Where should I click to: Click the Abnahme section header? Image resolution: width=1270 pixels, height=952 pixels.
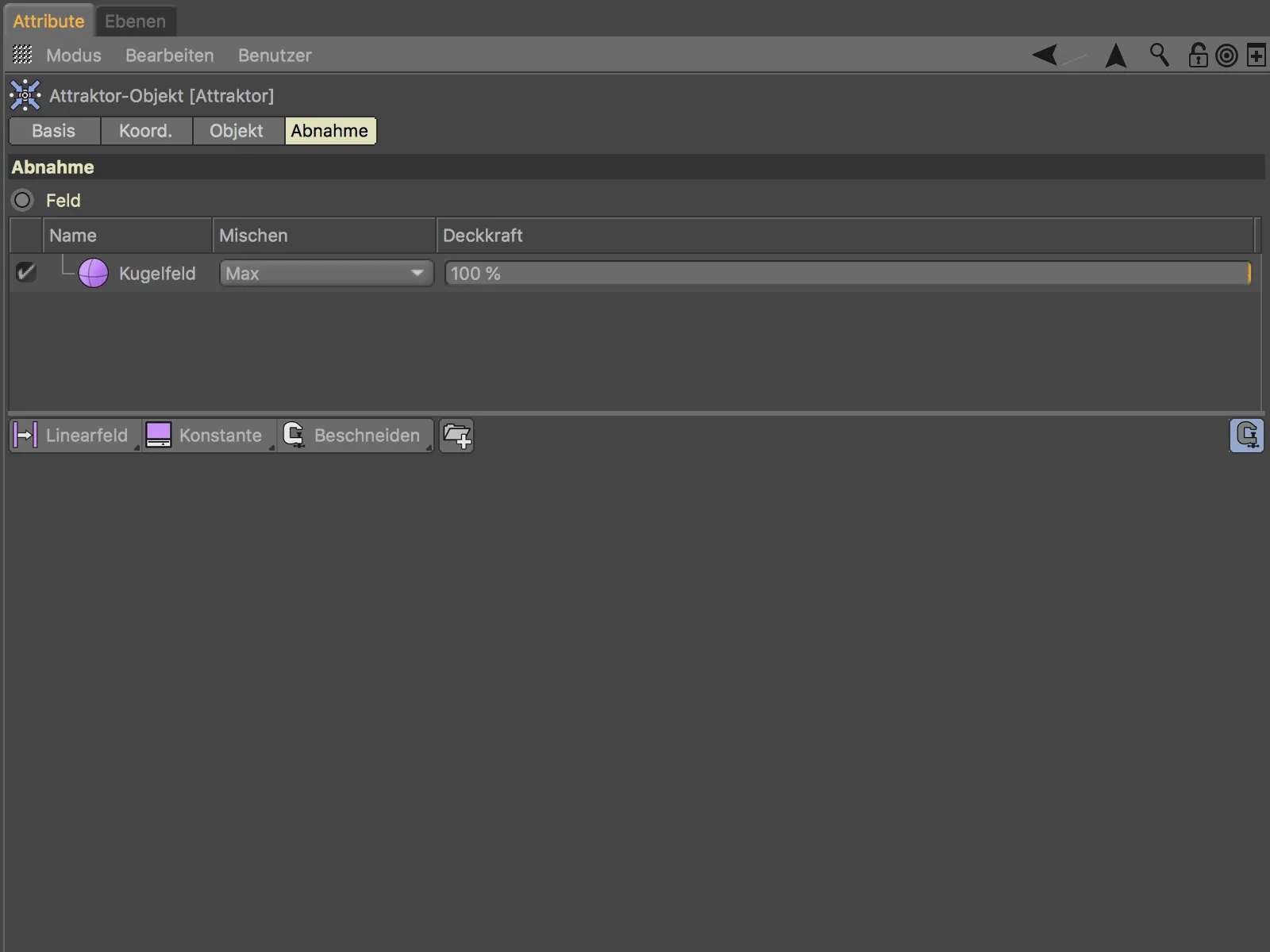click(x=637, y=167)
